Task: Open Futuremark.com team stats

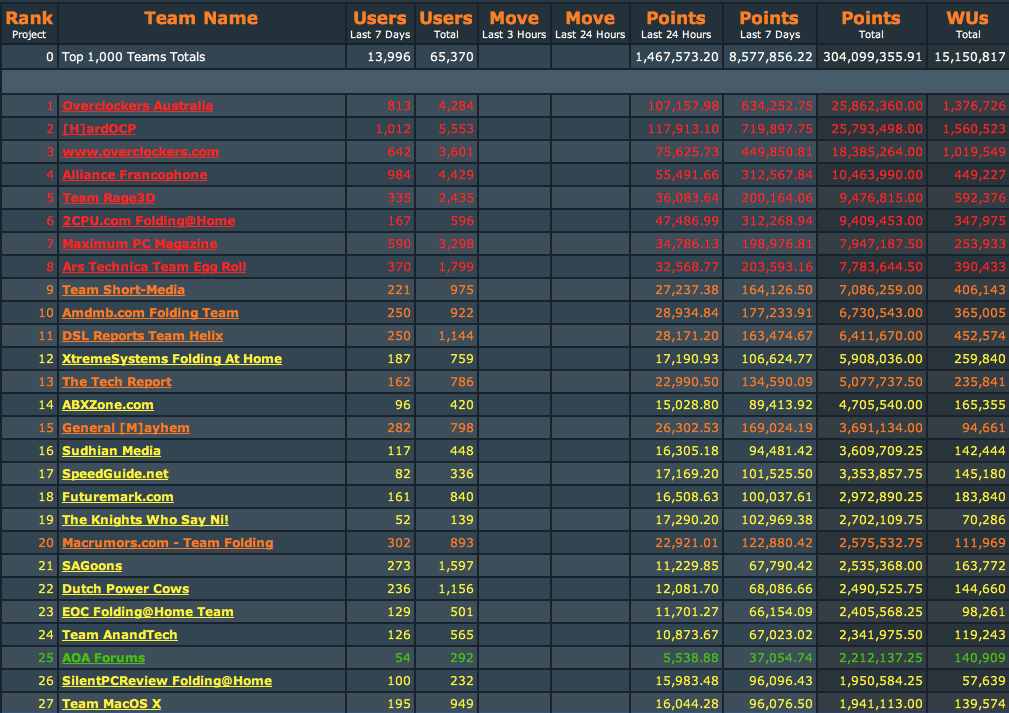Action: click(x=118, y=497)
